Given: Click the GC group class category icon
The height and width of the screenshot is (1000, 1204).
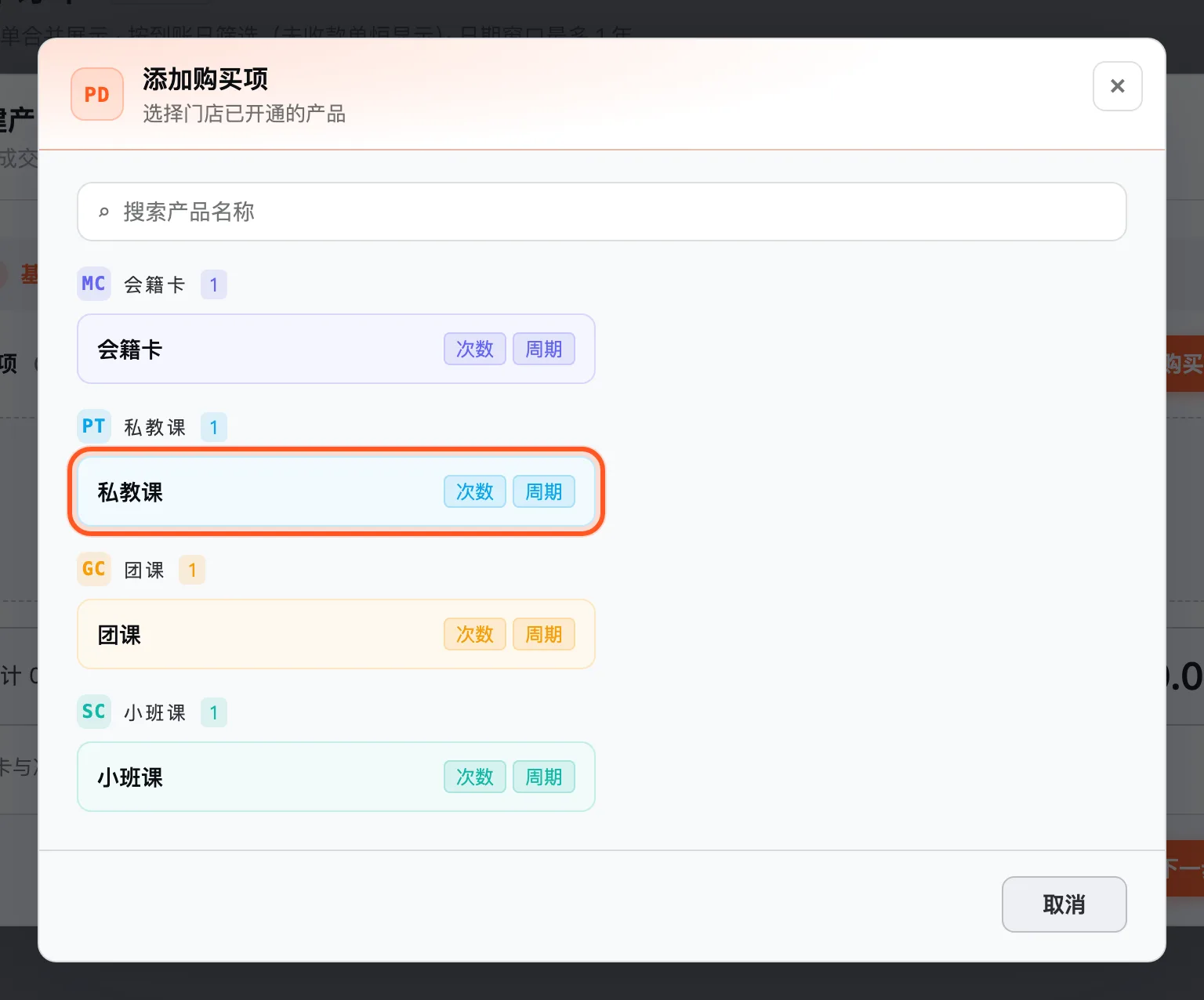Looking at the screenshot, I should [x=94, y=569].
